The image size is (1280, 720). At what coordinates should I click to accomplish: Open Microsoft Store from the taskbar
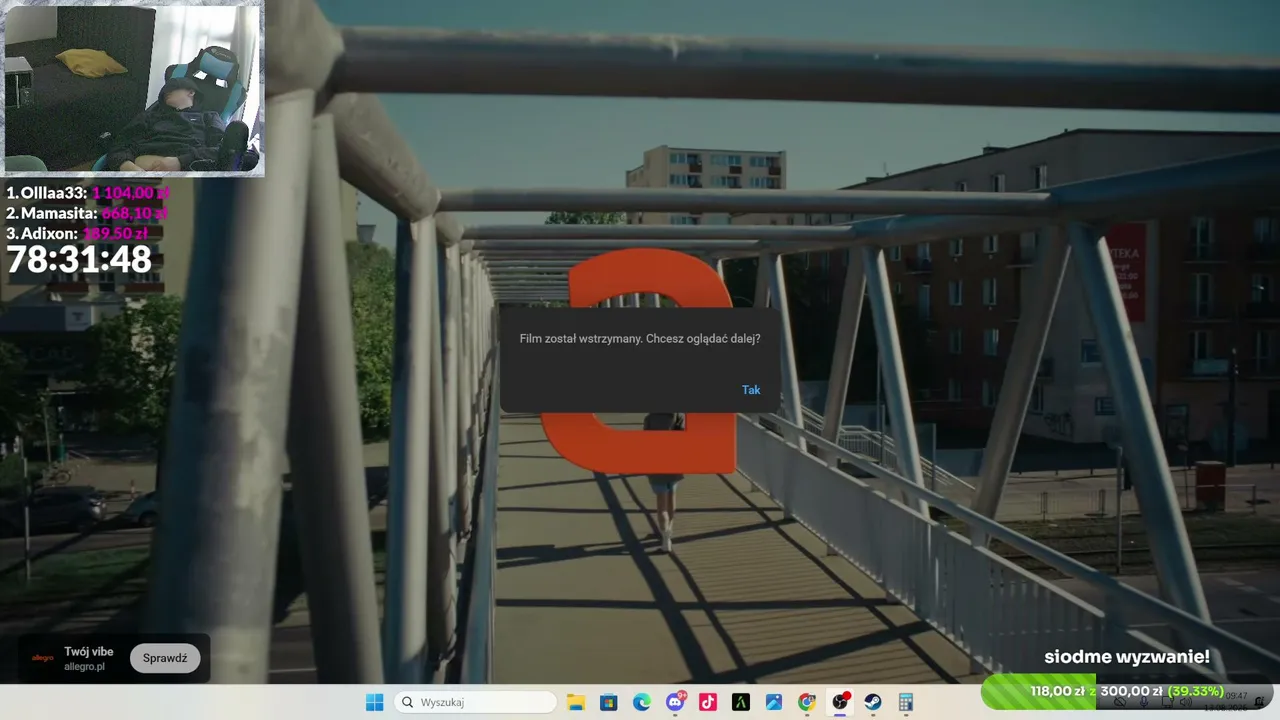(608, 703)
